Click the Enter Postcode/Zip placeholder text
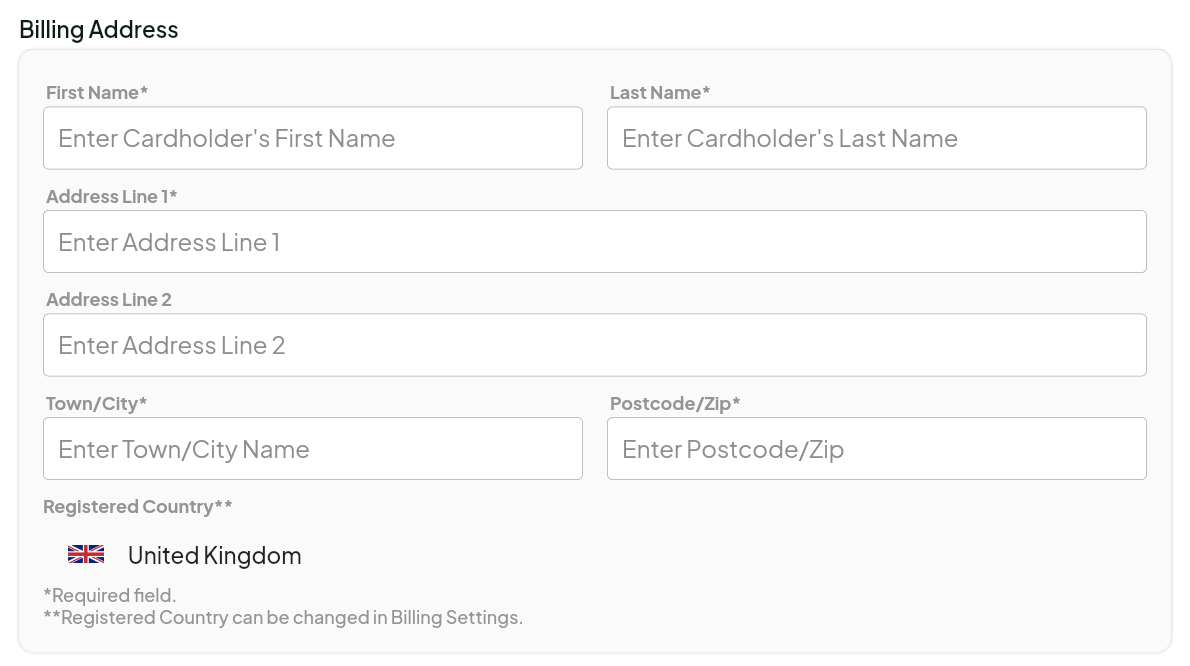1190x666 pixels. click(x=733, y=449)
